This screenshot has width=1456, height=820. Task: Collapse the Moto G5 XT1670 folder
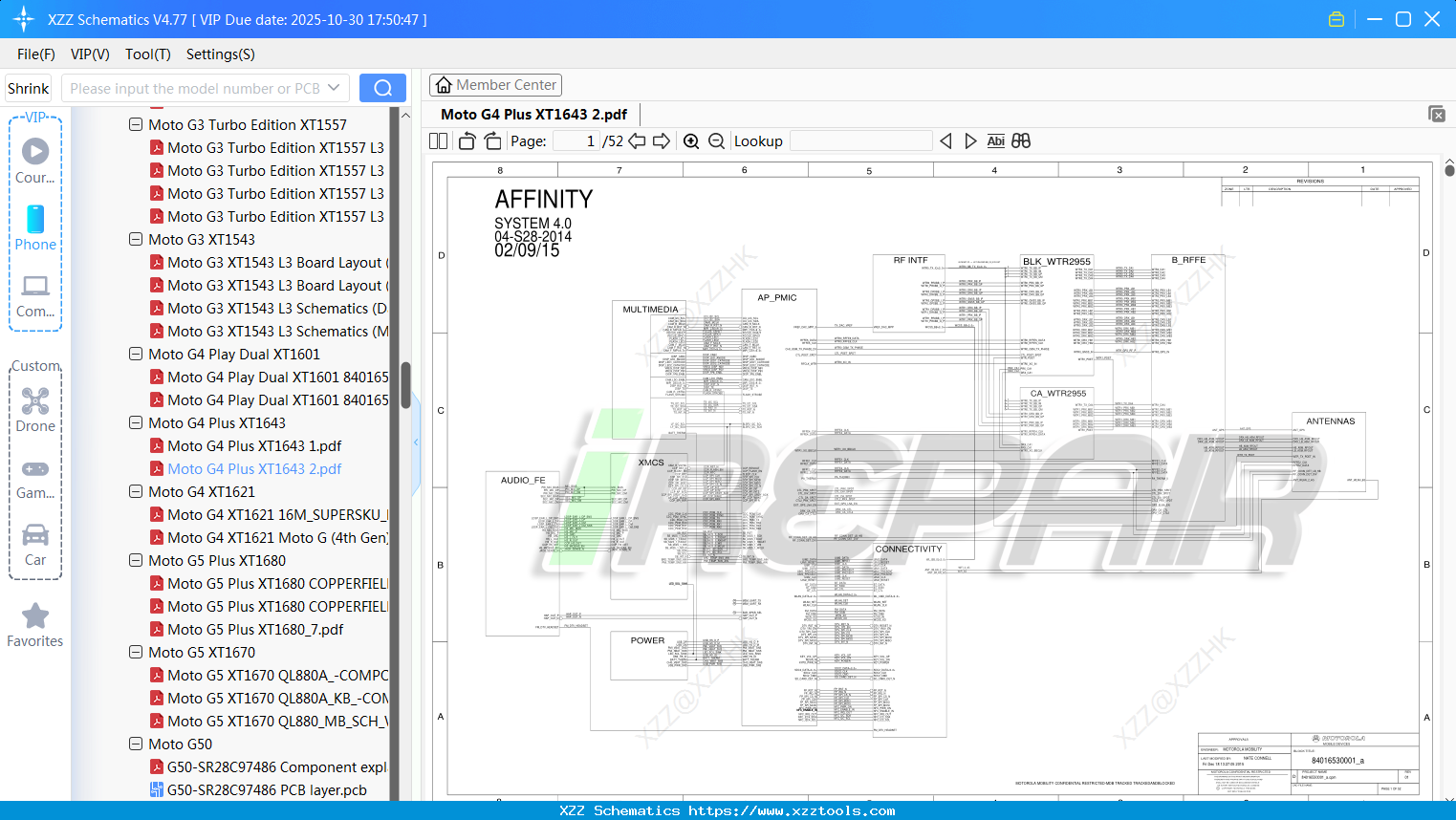(136, 652)
